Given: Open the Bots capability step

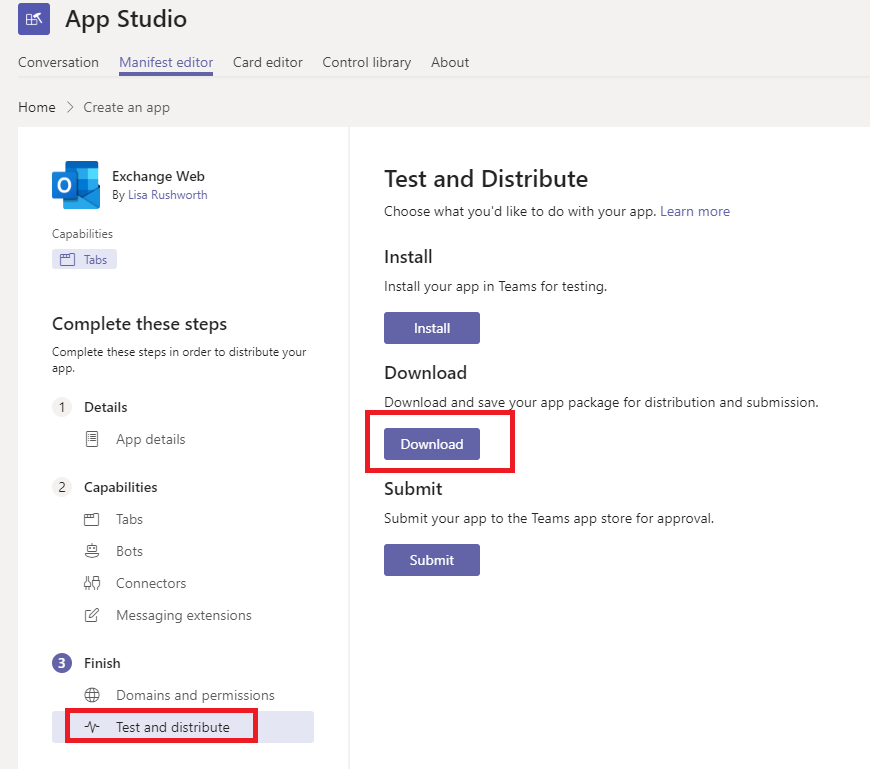Looking at the screenshot, I should 129,551.
